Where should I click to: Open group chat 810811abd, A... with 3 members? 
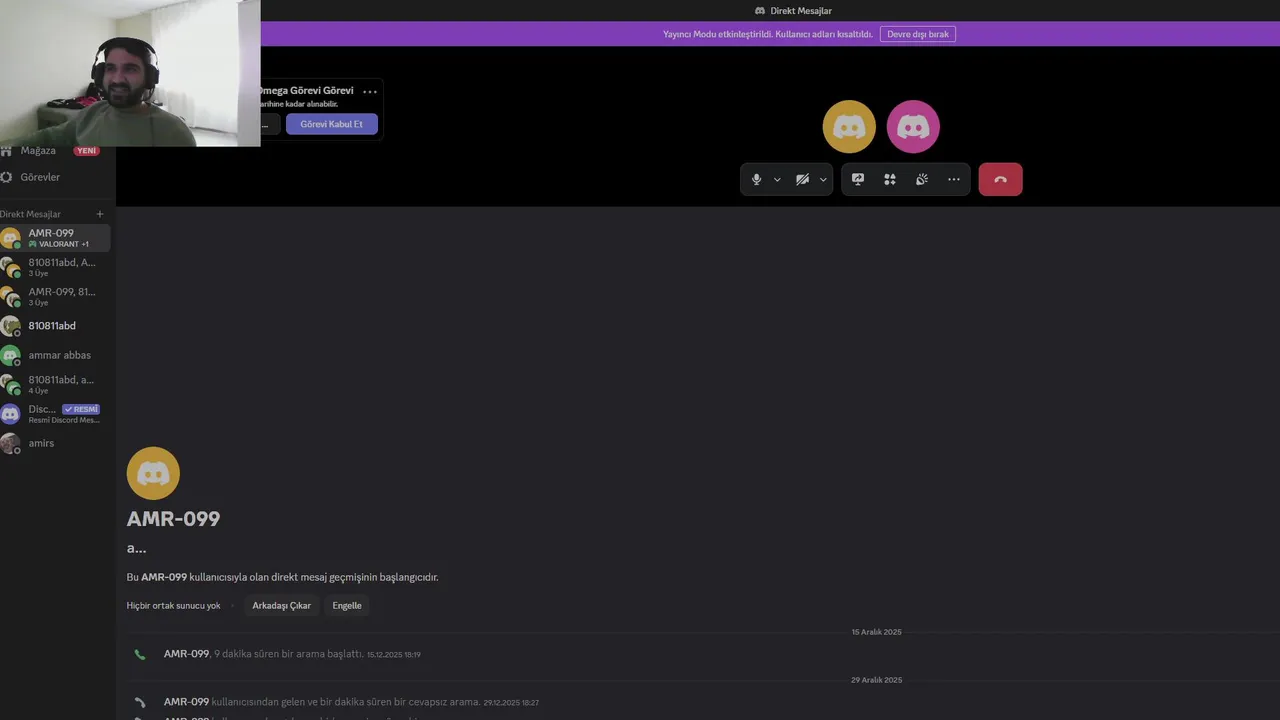pyautogui.click(x=55, y=267)
